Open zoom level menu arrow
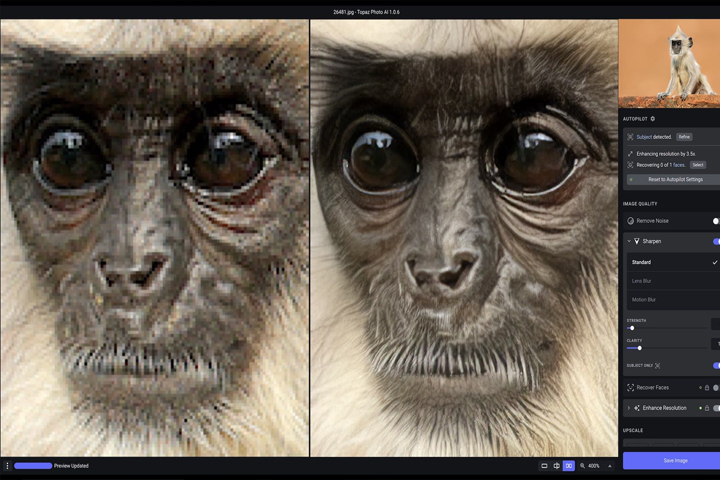Viewport: 720px width, 480px height. [x=610, y=466]
